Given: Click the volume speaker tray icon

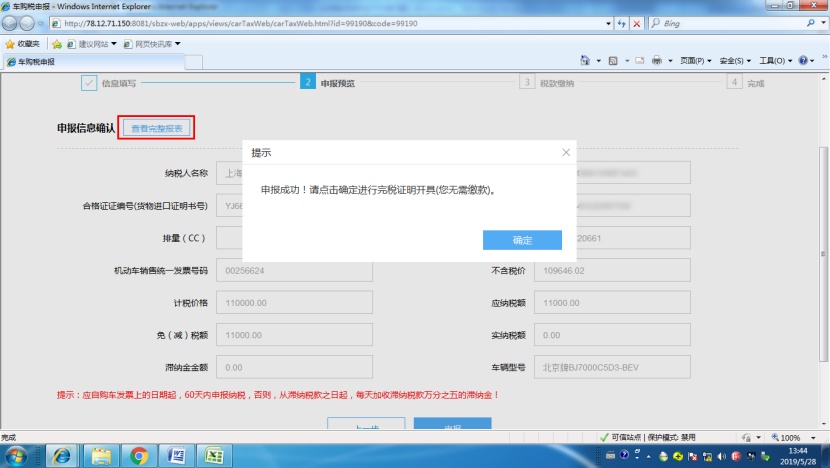Looking at the screenshot, I should tap(721, 456).
